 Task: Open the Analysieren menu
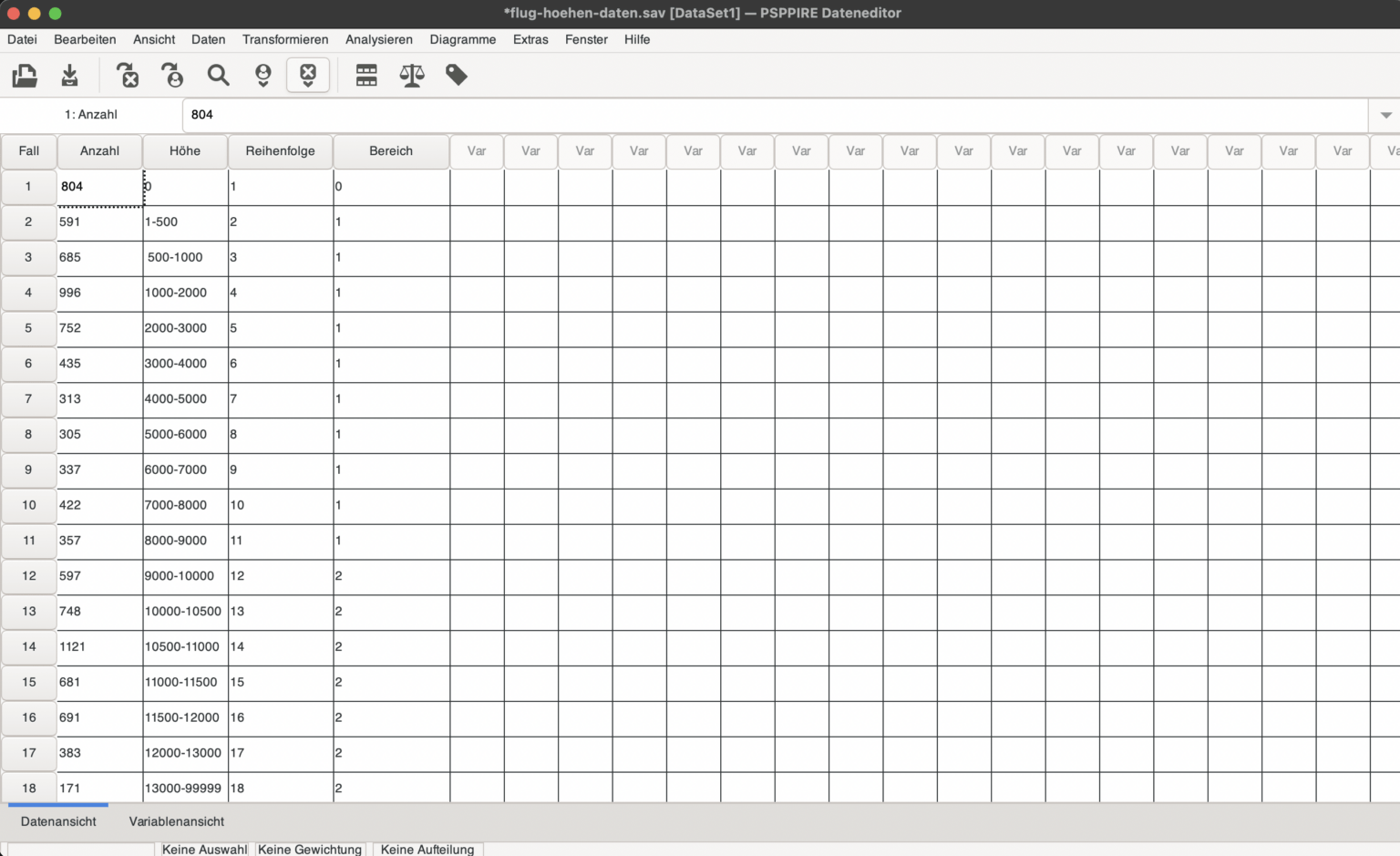379,40
